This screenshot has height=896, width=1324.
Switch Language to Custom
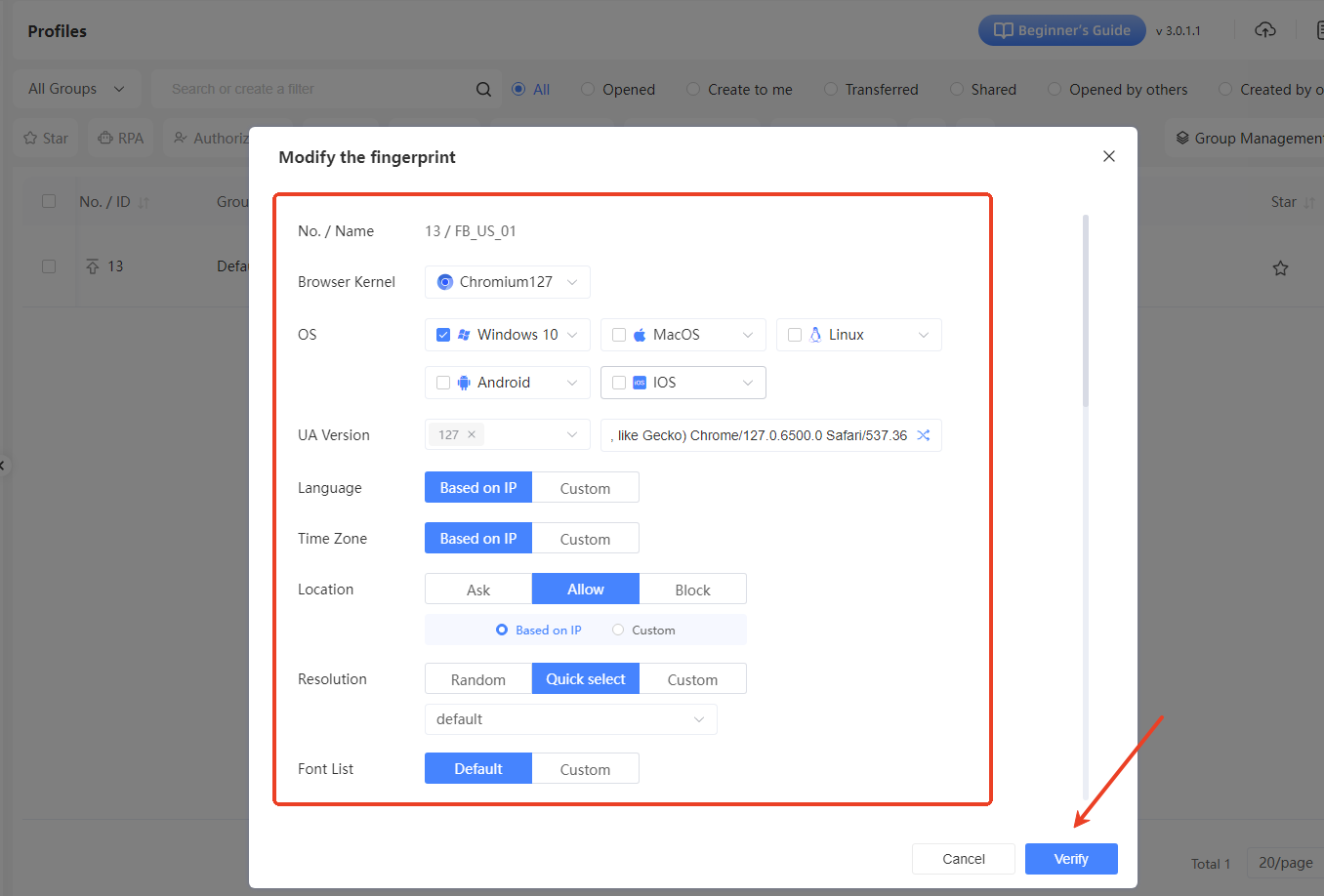tap(585, 488)
